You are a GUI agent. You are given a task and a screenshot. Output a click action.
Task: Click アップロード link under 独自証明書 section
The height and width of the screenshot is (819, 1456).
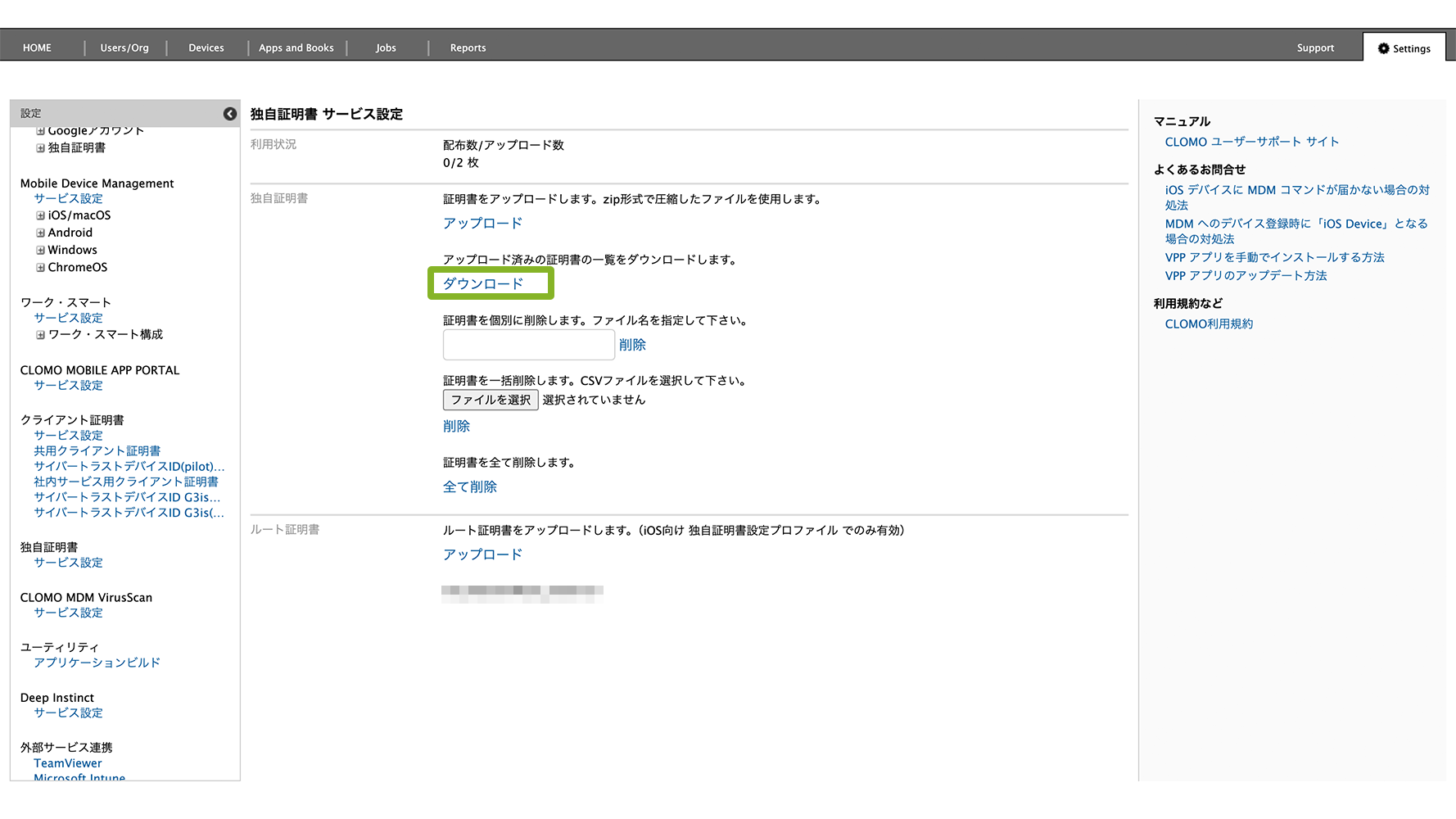[482, 224]
